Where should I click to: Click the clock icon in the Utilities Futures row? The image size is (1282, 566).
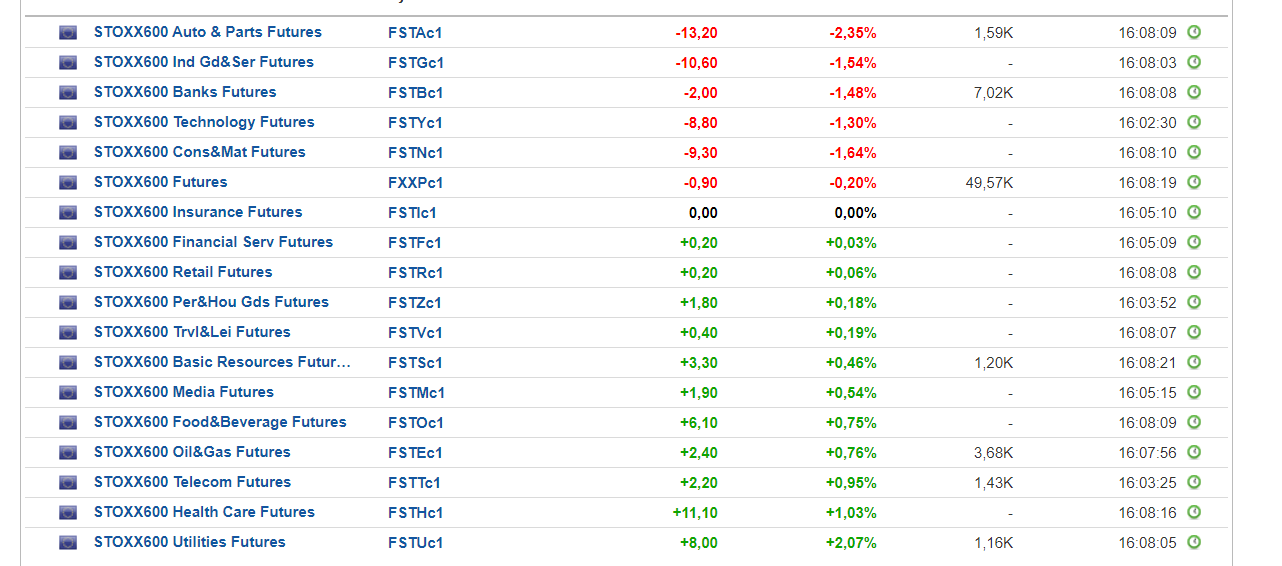coord(1194,542)
